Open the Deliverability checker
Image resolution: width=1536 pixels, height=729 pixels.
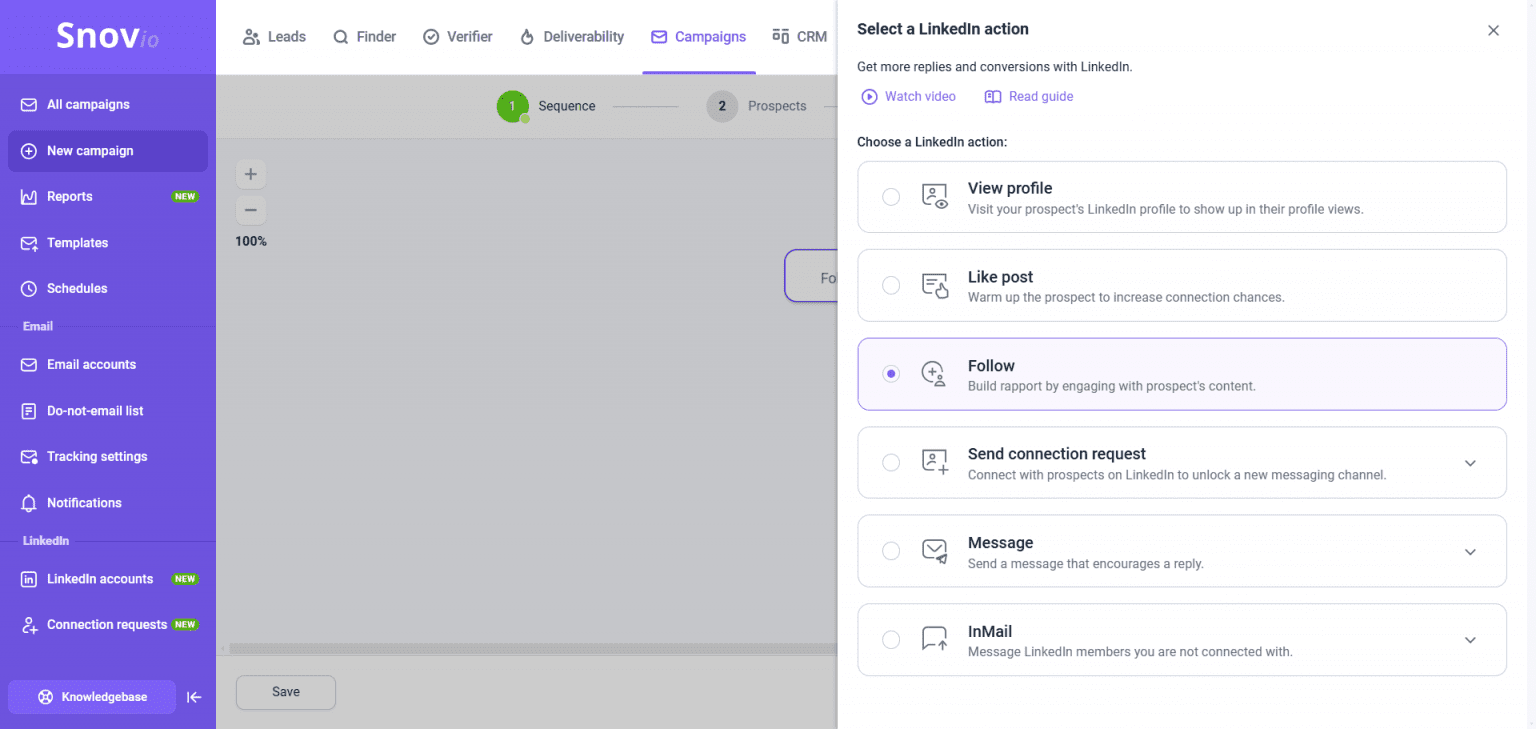pyautogui.click(x=571, y=36)
